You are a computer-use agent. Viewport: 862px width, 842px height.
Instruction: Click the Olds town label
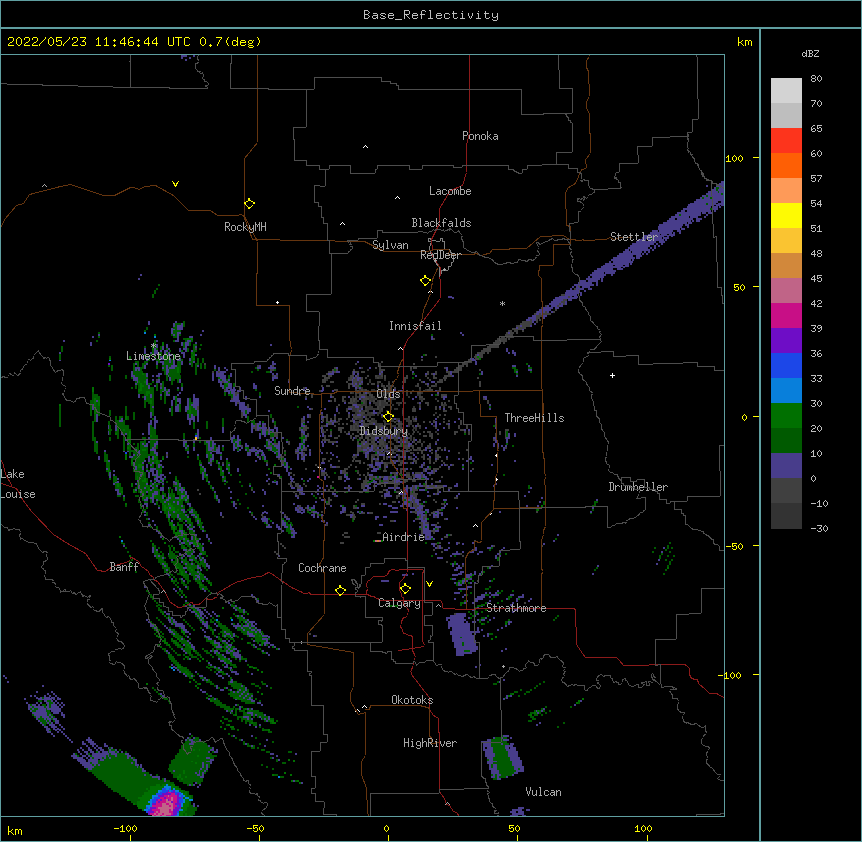click(x=388, y=394)
